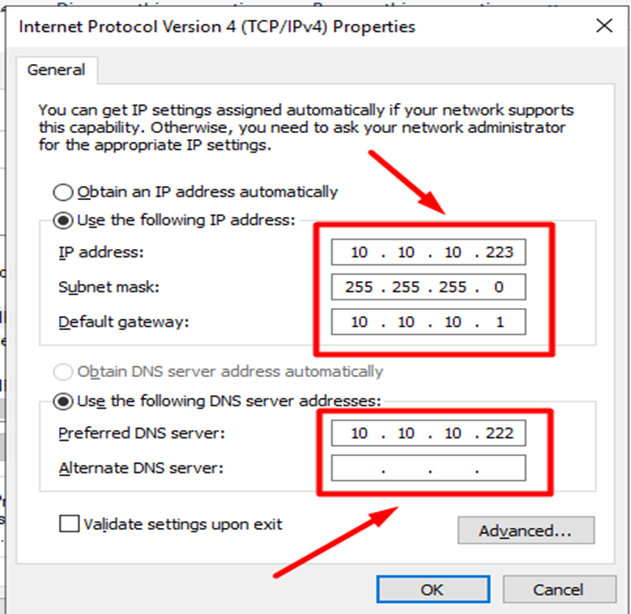This screenshot has height=614, width=631.
Task: Select Use the following DNS server addresses
Action: [x=63, y=401]
